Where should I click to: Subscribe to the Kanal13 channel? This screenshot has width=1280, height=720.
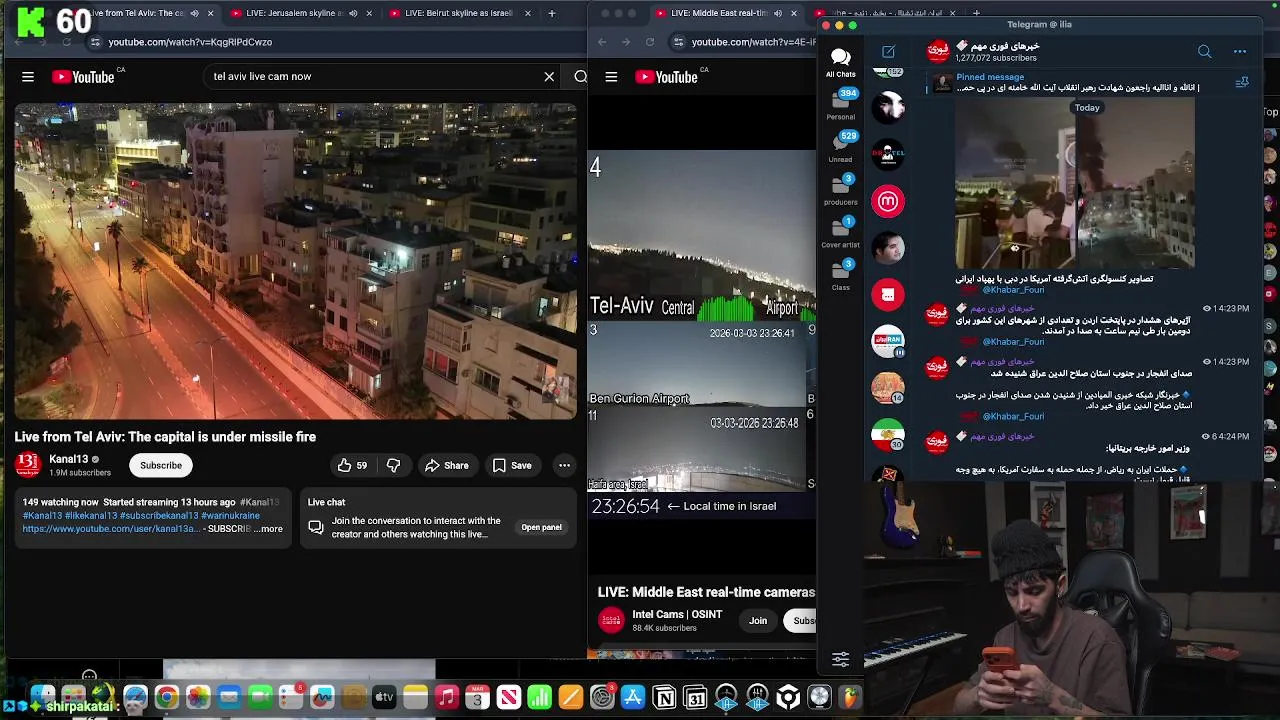click(161, 465)
